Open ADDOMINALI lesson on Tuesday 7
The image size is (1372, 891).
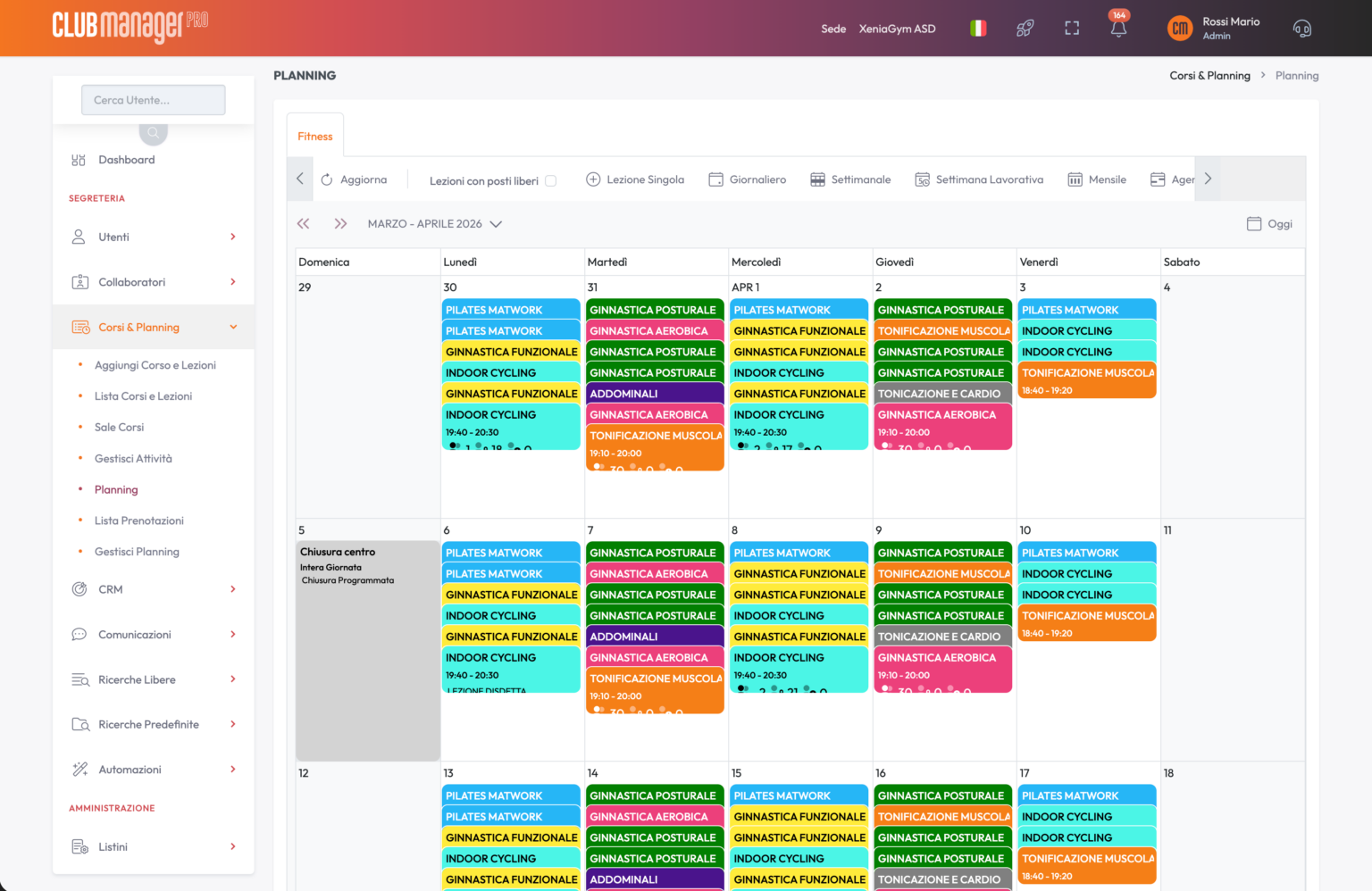(x=655, y=637)
